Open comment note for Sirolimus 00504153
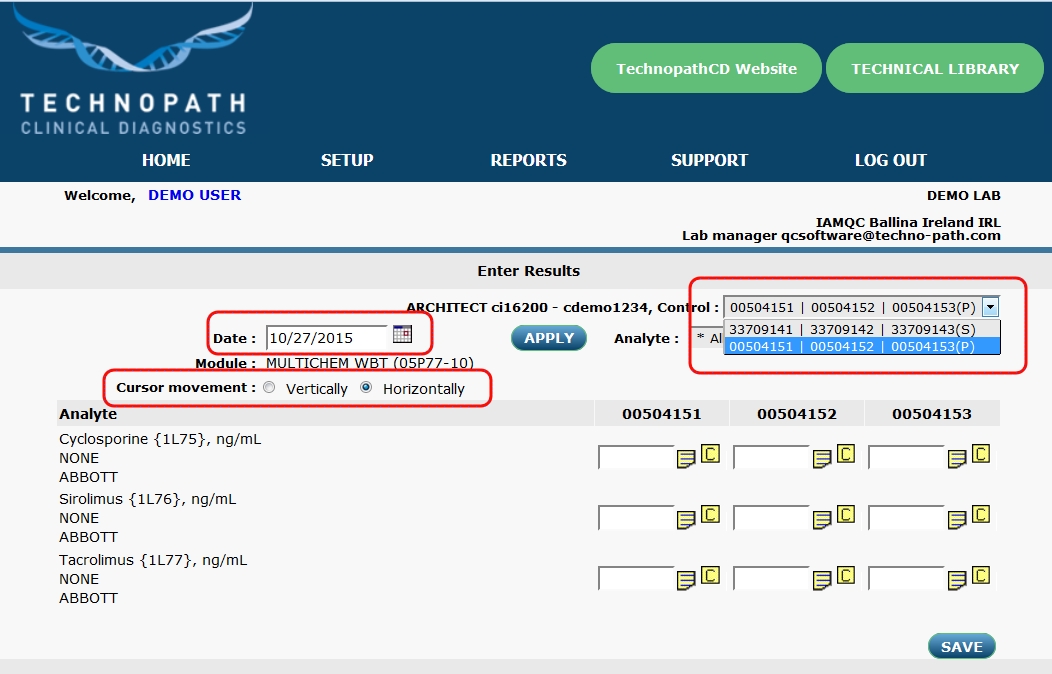This screenshot has height=674, width=1052. 957,520
